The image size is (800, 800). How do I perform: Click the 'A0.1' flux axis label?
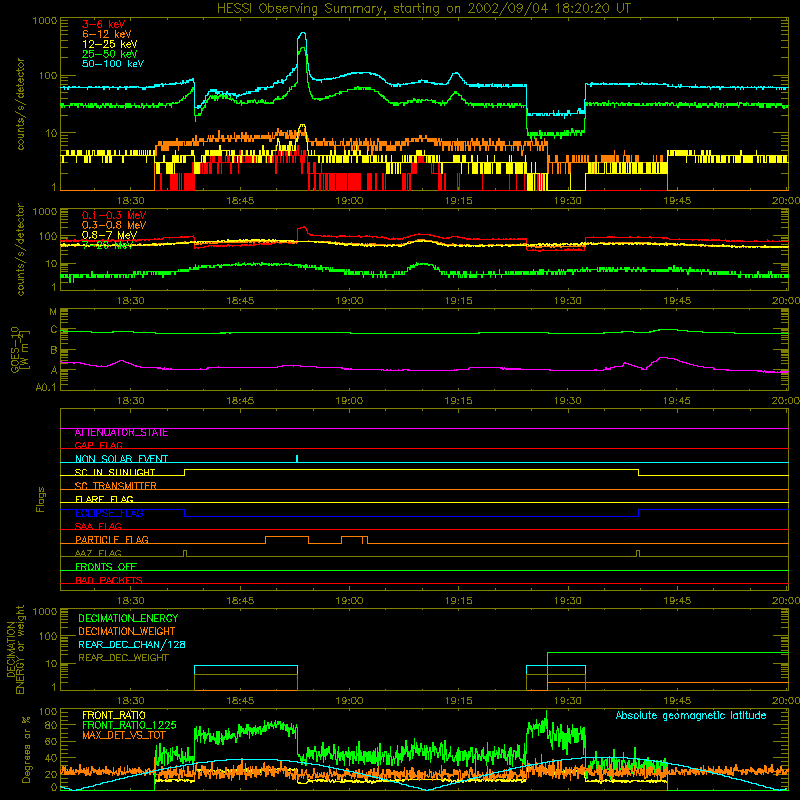(x=46, y=388)
